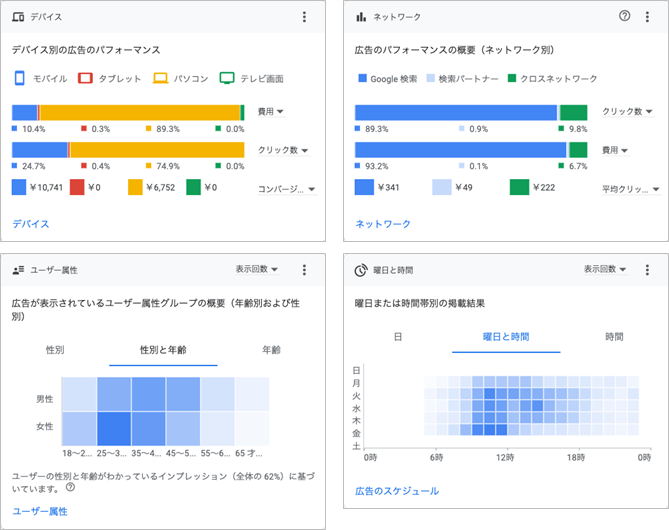Image resolution: width=669 pixels, height=530 pixels.
Task: Click the 24.7% mobile clicks percentage
Action: (34, 166)
